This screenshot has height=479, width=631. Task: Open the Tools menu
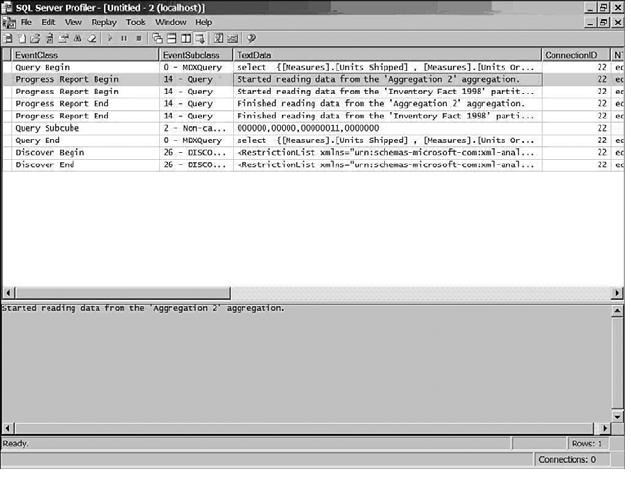[x=135, y=22]
